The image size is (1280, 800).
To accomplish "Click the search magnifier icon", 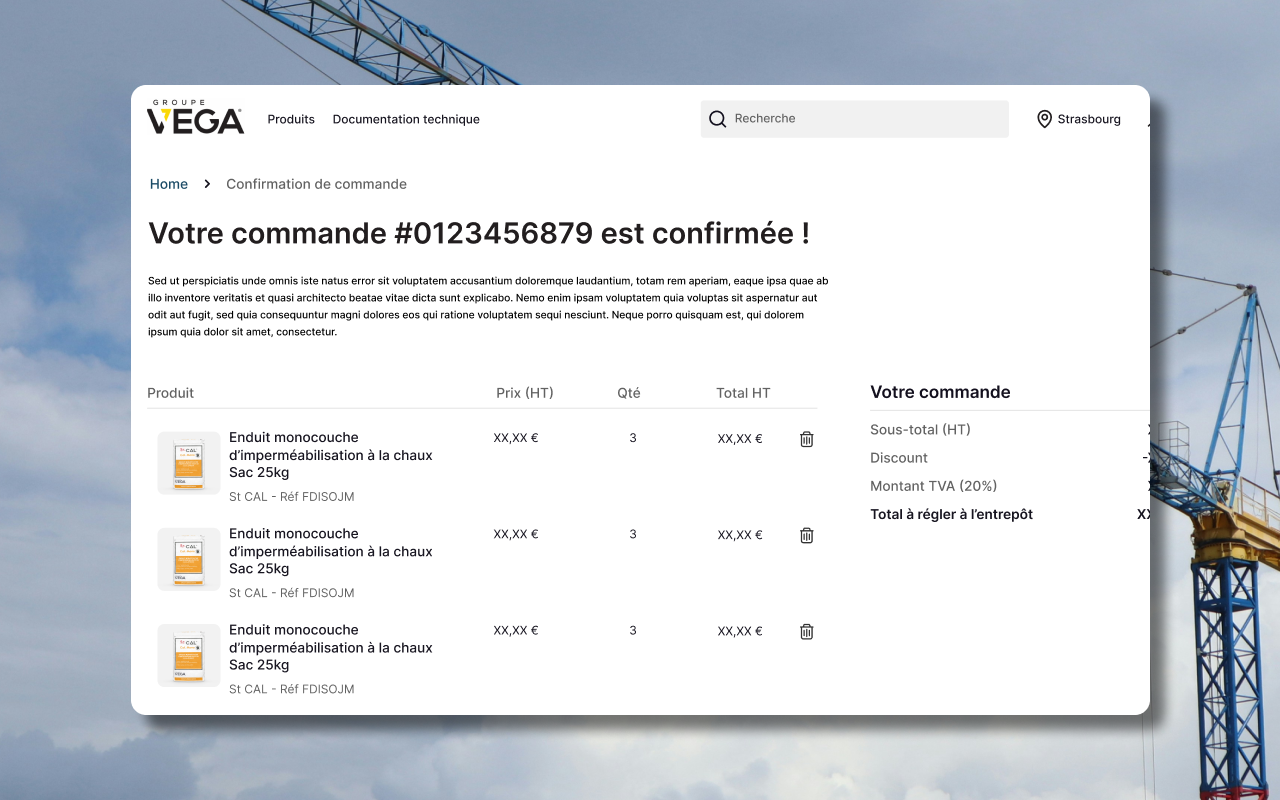I will pyautogui.click(x=717, y=118).
